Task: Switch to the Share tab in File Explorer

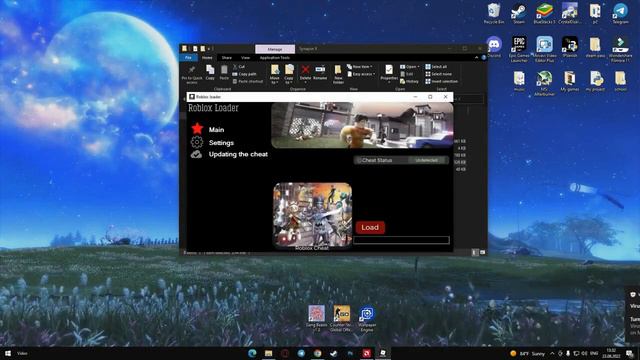Action: (x=227, y=58)
